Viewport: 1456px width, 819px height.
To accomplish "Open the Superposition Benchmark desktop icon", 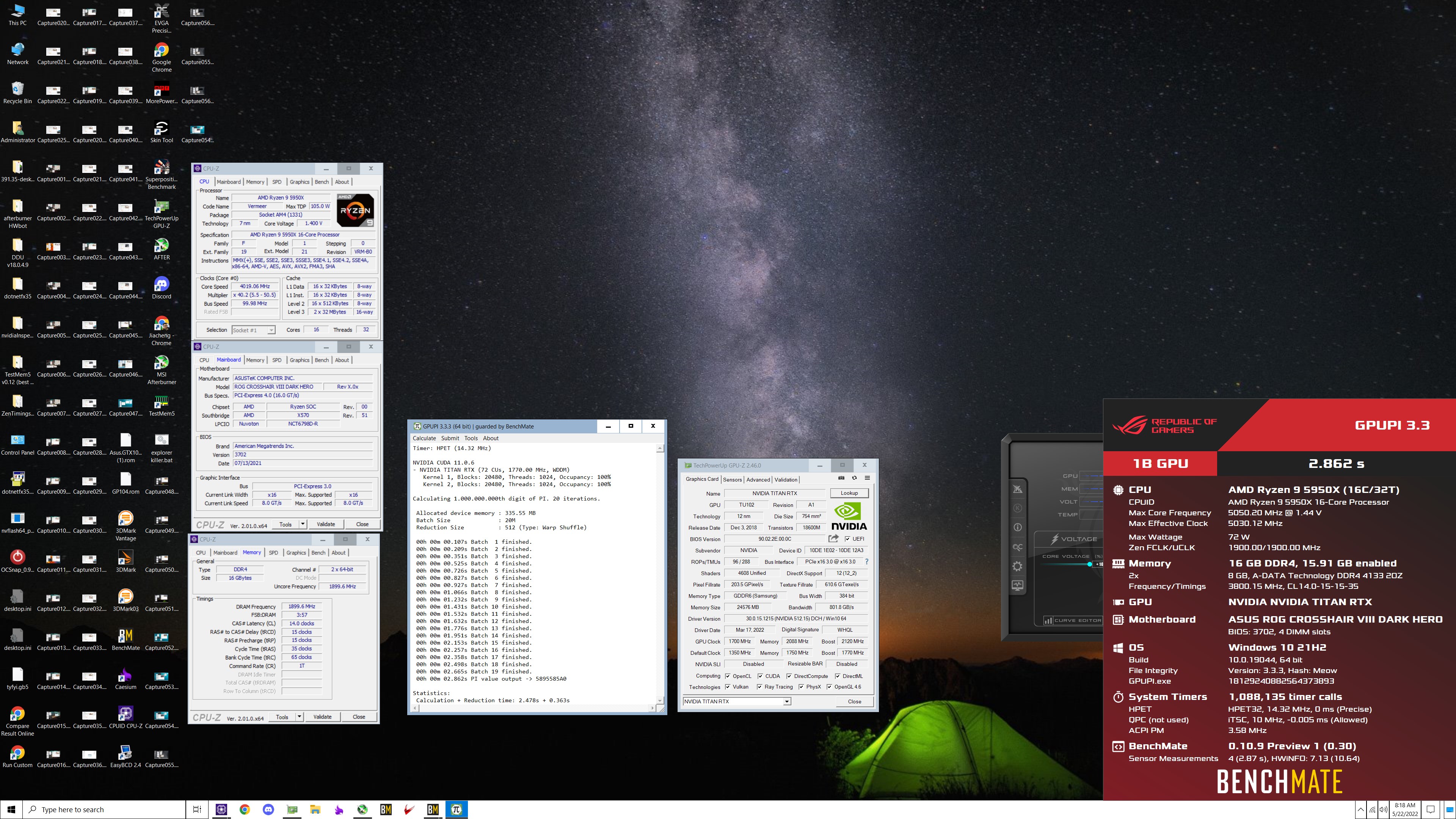I will coord(162,175).
